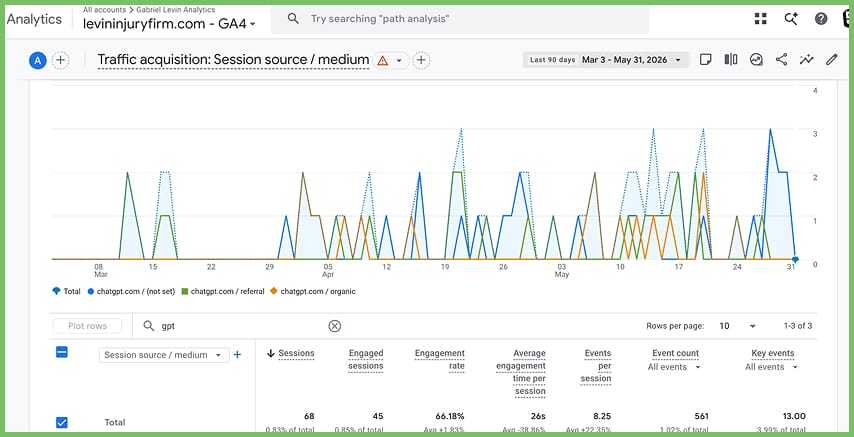Image resolution: width=854 pixels, height=437 pixels.
Task: Open Event count 'All events' dropdown
Action: click(674, 367)
